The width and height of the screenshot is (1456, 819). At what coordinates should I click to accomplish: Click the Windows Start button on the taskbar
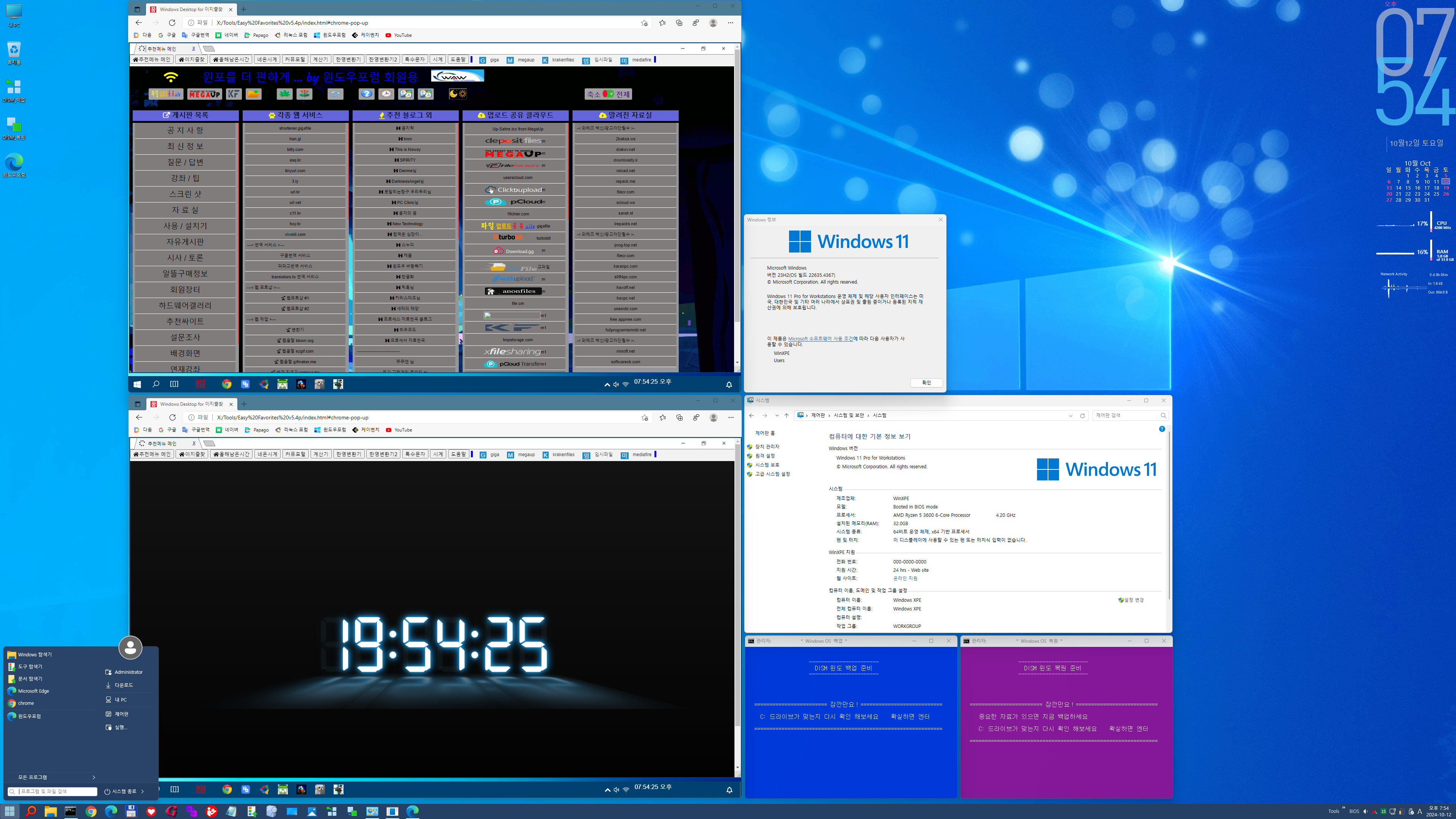(x=9, y=811)
